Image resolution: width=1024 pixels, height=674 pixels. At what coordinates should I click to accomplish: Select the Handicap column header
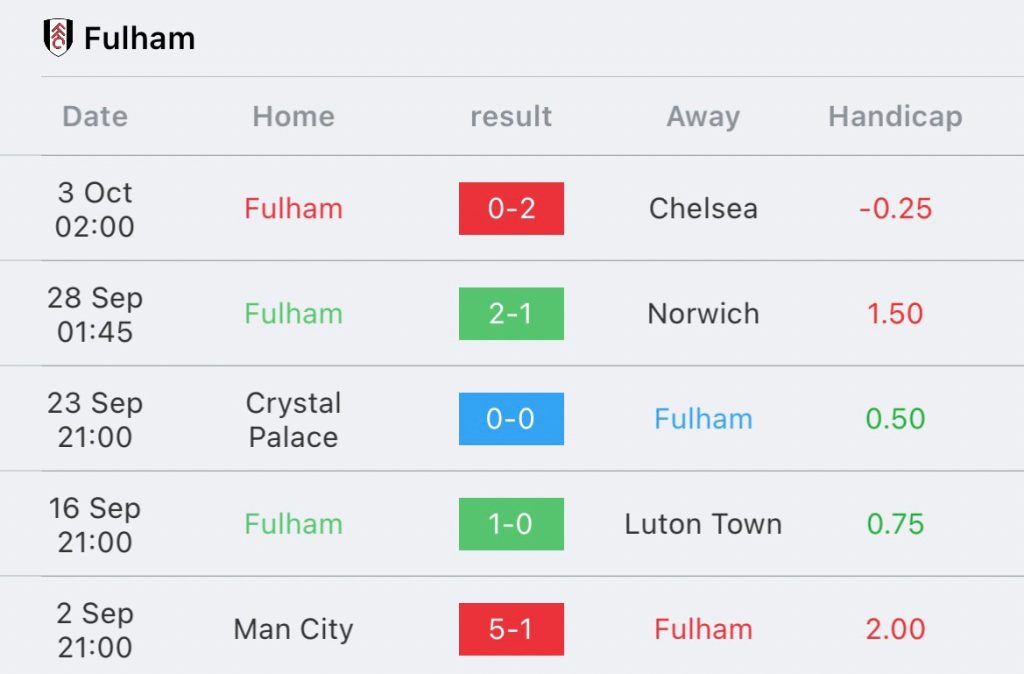895,117
